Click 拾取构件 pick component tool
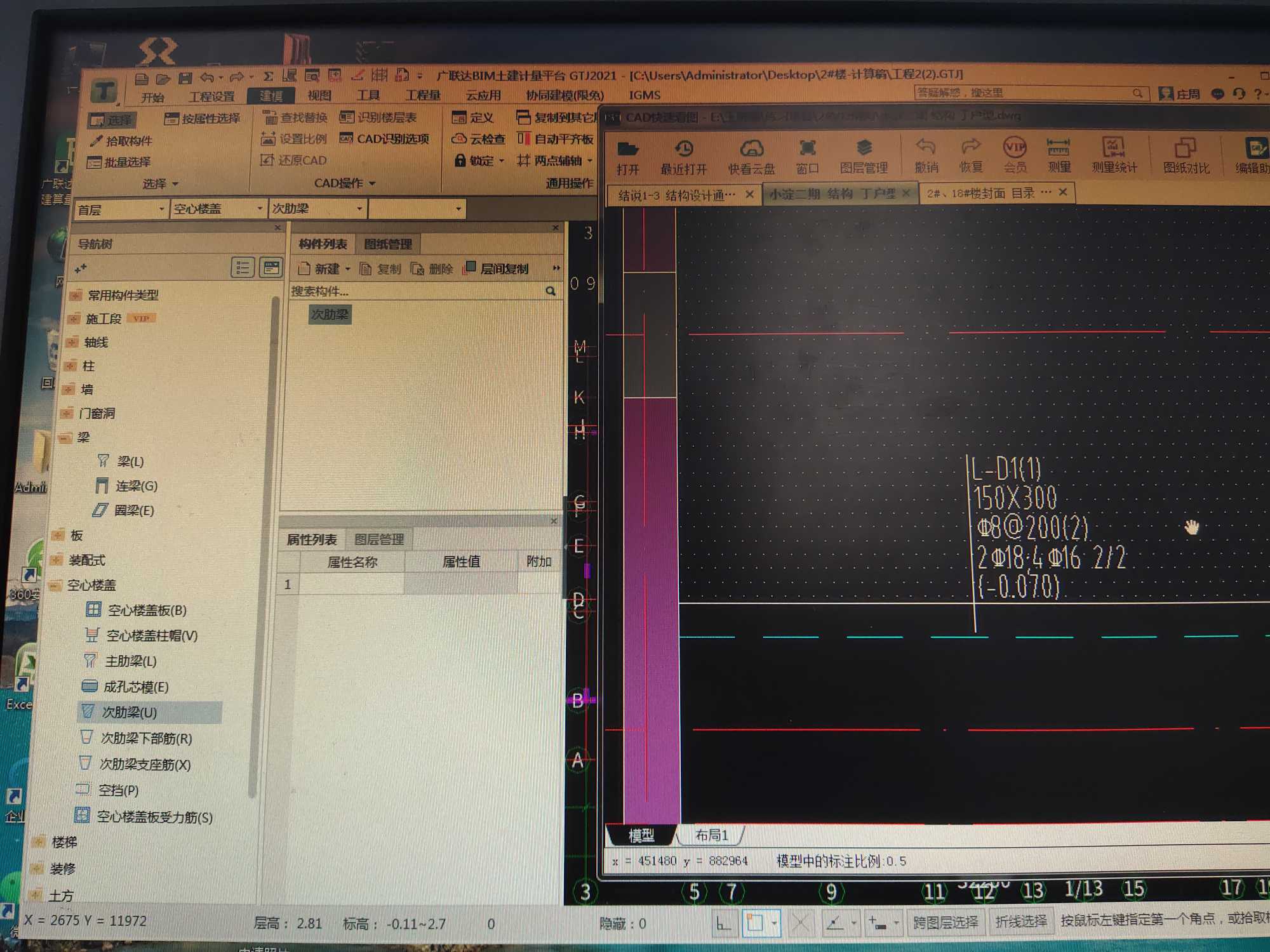 tap(121, 140)
